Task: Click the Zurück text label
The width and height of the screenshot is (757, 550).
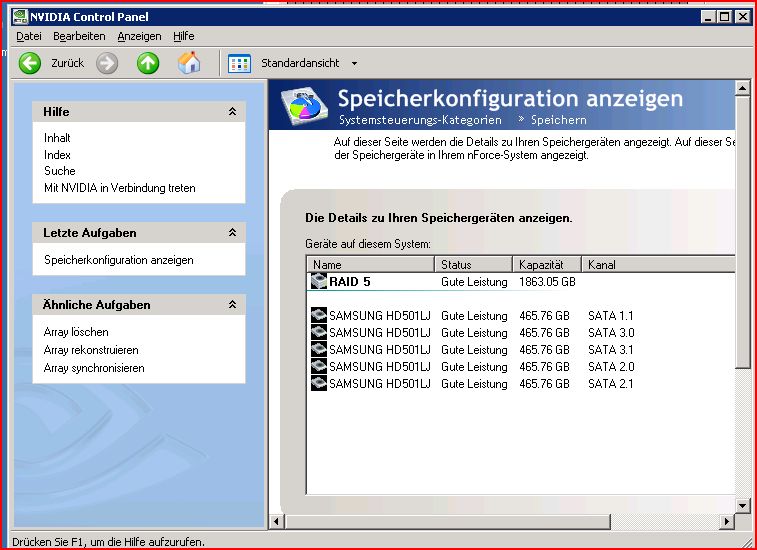Action: click(x=68, y=63)
